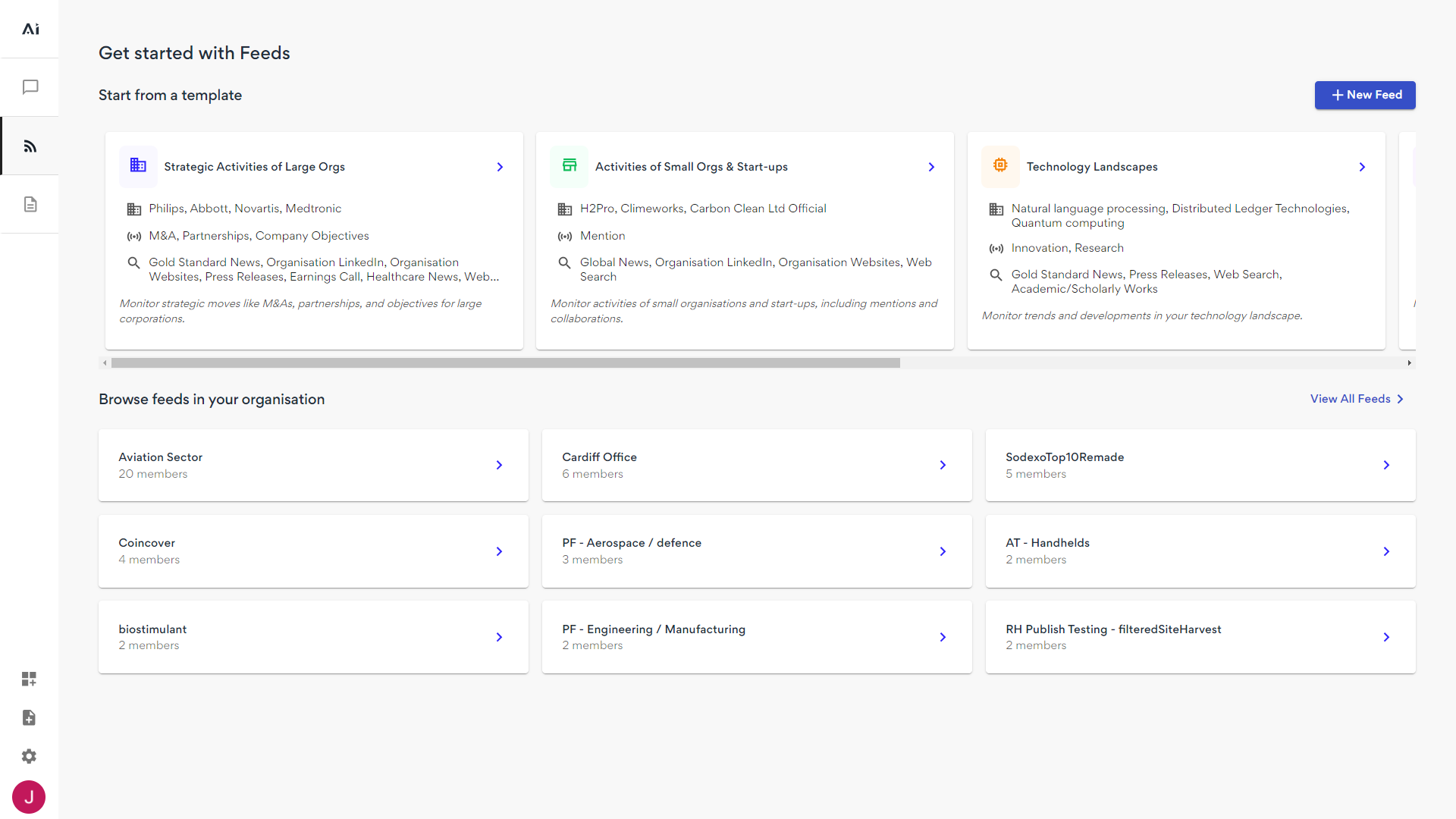Select the Feeds RSS icon in sidebar

(x=30, y=146)
